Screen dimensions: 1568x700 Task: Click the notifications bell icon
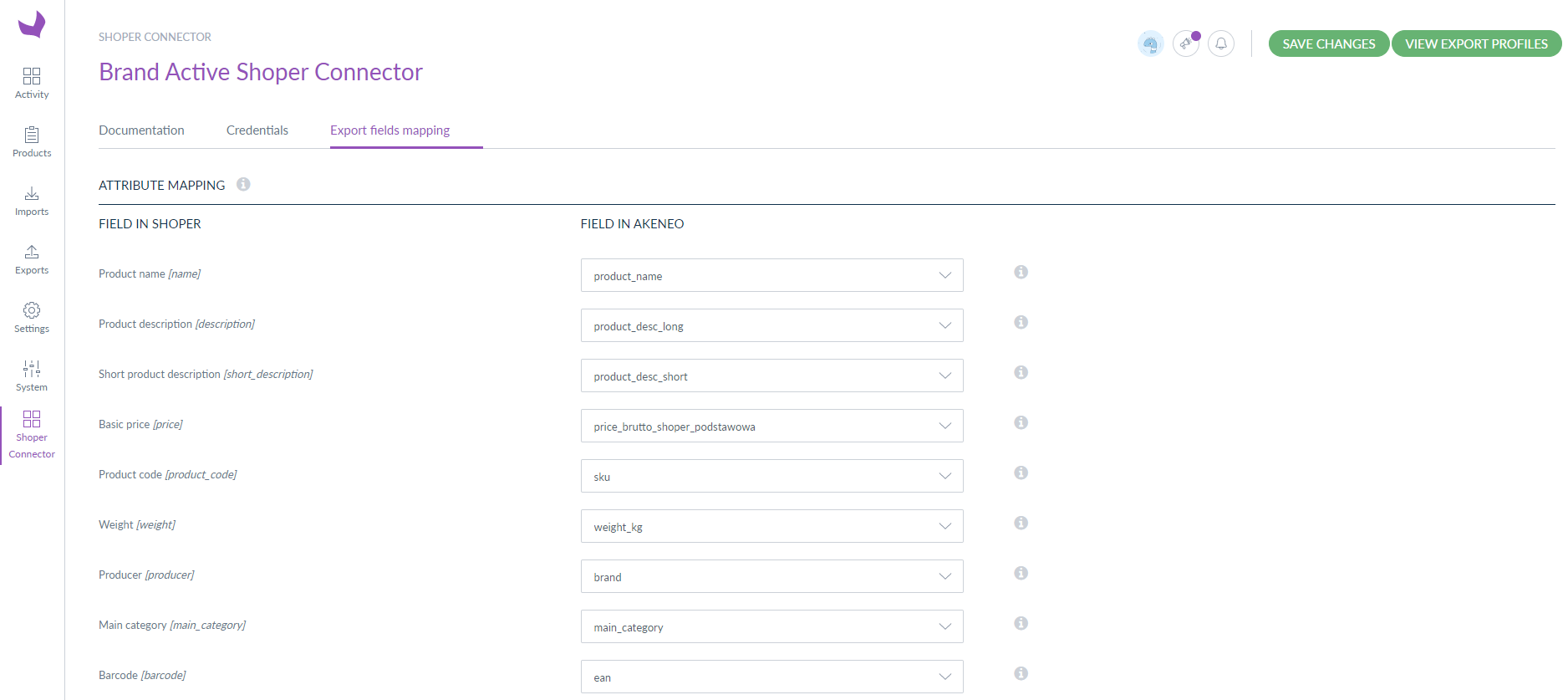point(1220,43)
